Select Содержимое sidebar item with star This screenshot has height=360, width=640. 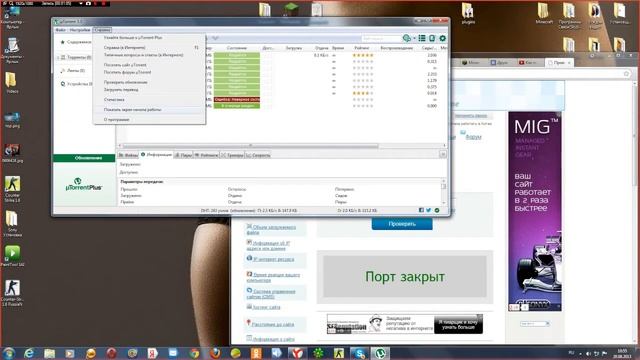click(76, 42)
